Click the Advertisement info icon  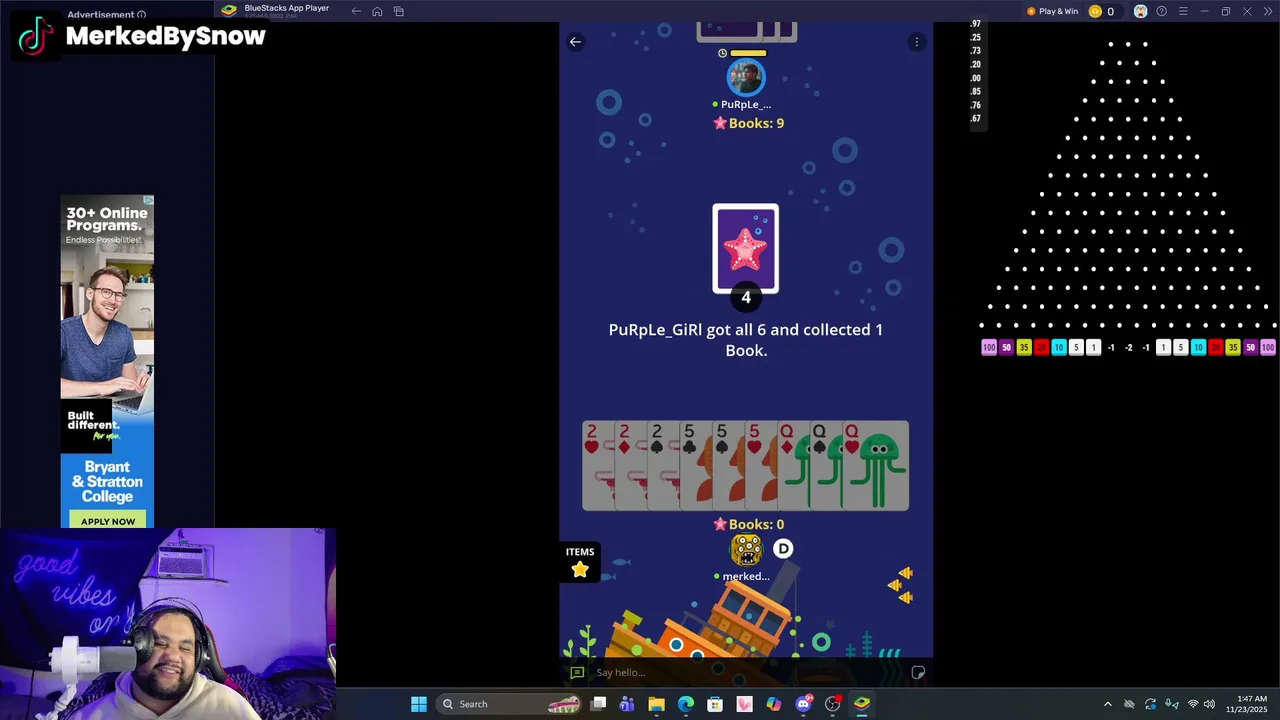(x=141, y=15)
